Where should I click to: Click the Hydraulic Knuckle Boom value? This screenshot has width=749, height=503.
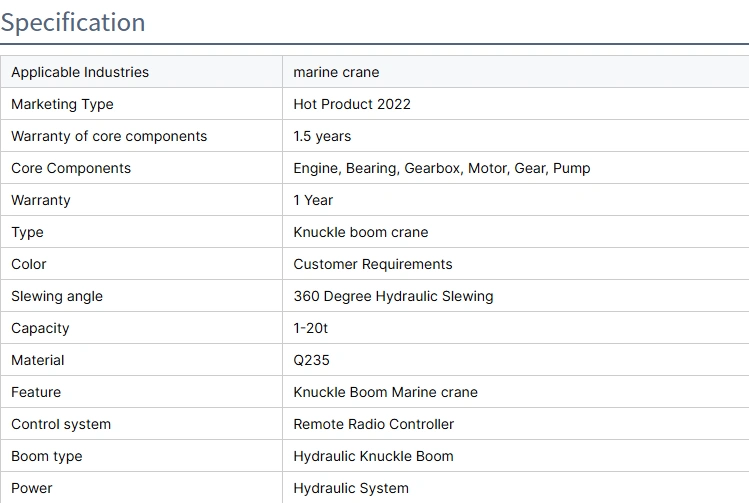(x=373, y=456)
